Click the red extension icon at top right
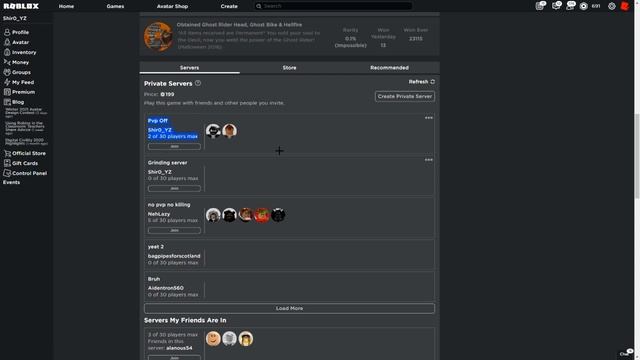 click(624, 6)
